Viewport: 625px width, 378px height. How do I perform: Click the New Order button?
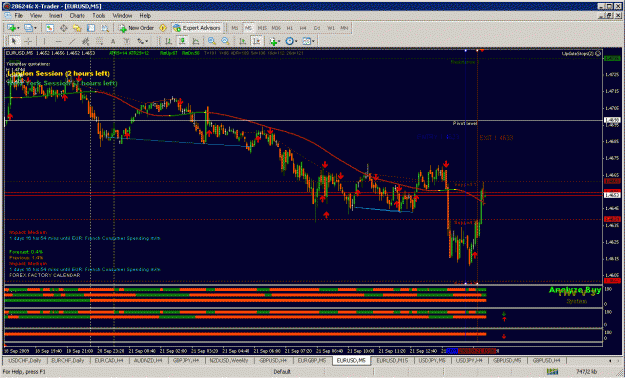click(136, 28)
